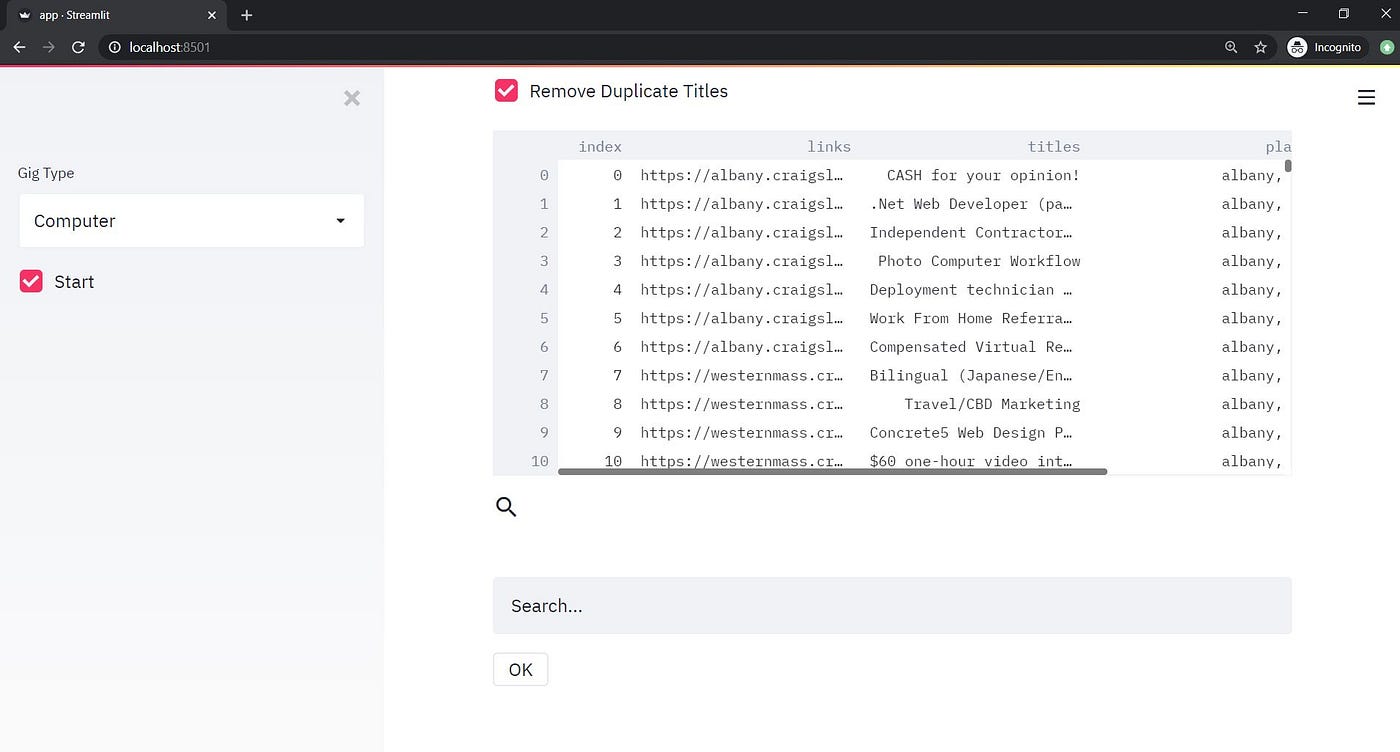Viewport: 1400px width, 752px height.
Task: Click the albany place cell in row 3
Action: click(1251, 261)
